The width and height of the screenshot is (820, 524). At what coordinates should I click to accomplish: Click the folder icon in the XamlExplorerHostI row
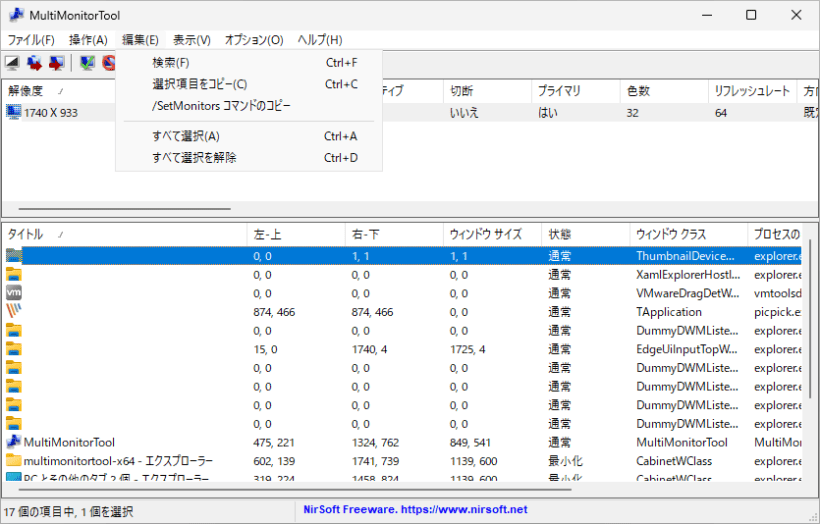[14, 275]
